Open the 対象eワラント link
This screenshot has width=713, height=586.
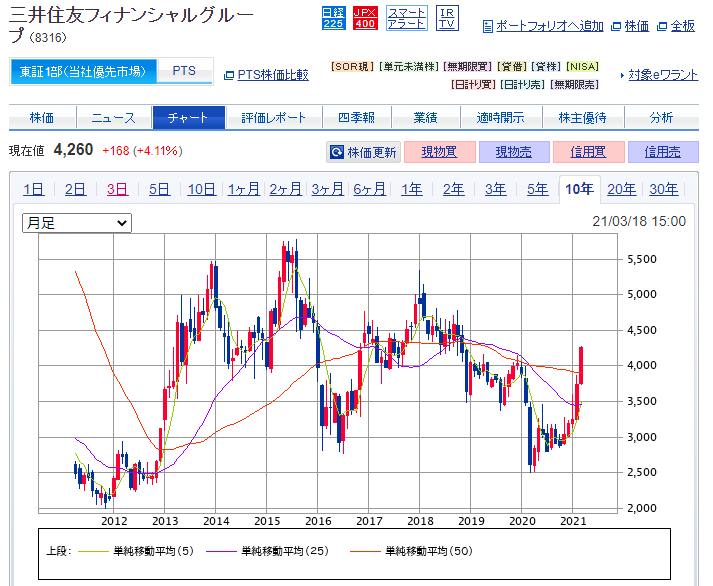(x=663, y=75)
